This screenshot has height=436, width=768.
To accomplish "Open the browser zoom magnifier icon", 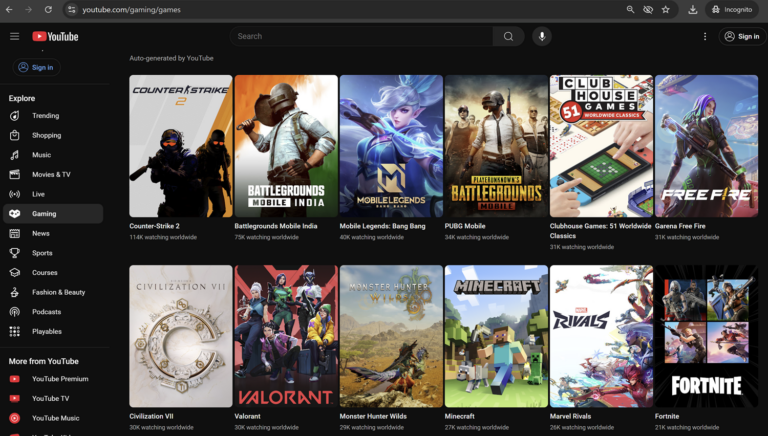I will click(x=630, y=9).
